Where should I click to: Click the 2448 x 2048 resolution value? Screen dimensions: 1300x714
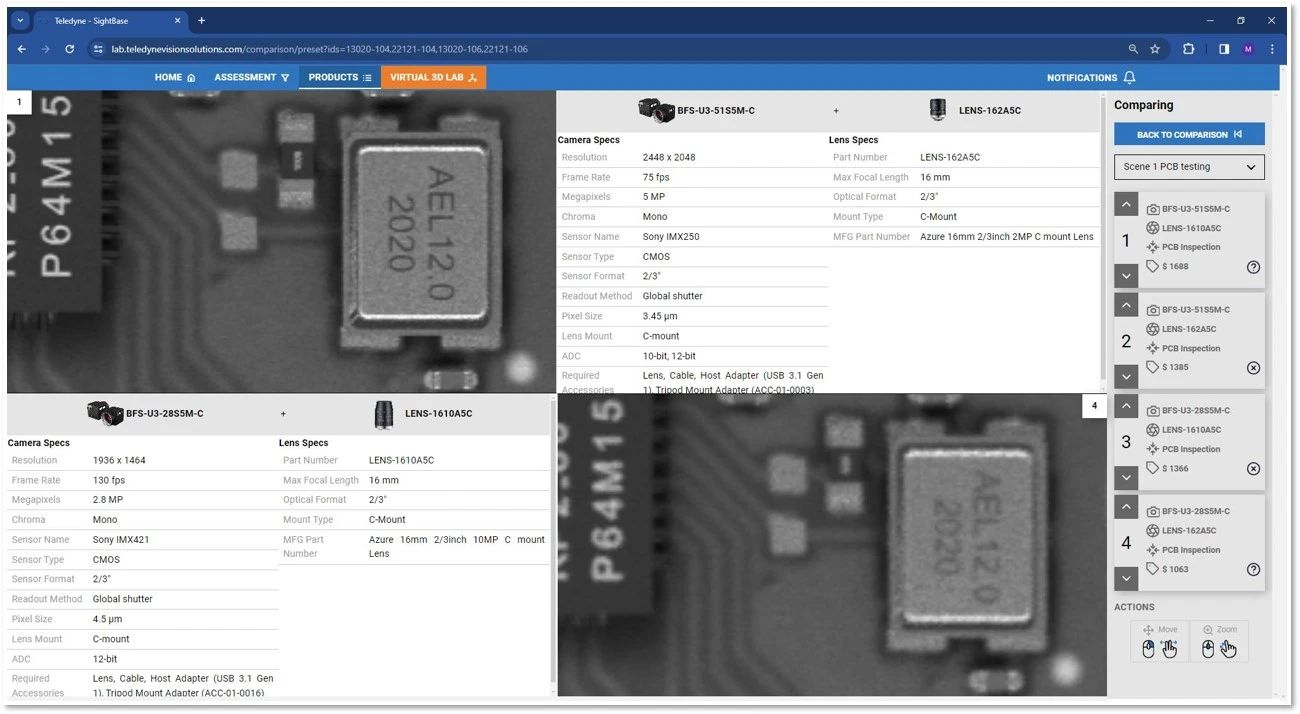point(669,158)
